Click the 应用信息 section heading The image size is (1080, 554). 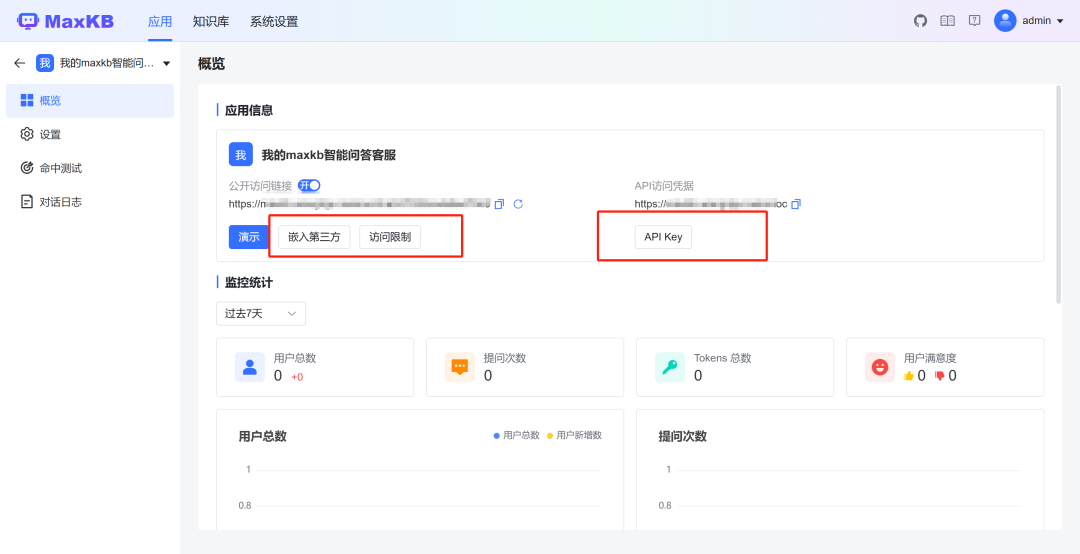pos(249,110)
